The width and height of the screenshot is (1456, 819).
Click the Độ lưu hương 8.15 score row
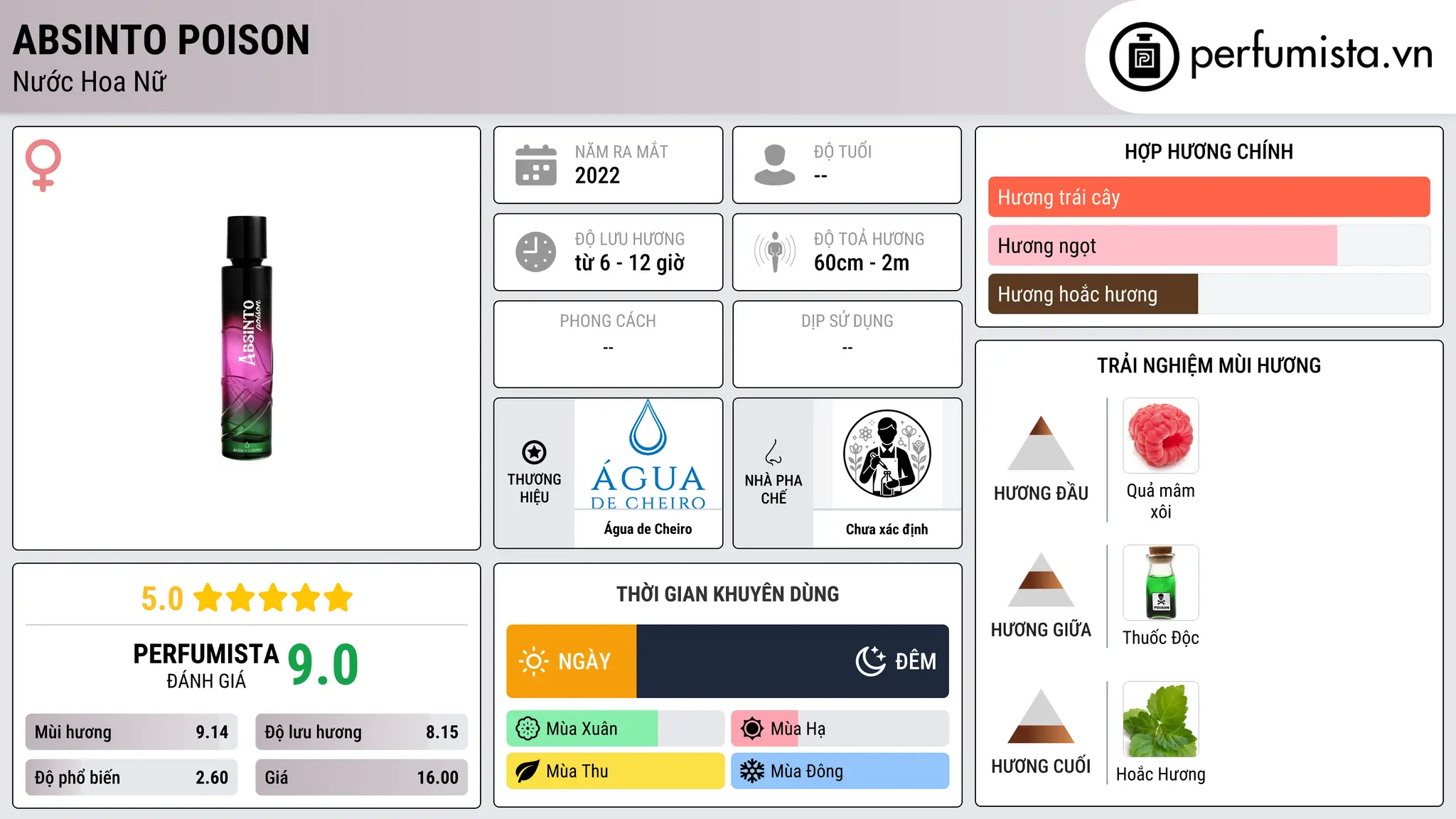pyautogui.click(x=362, y=732)
